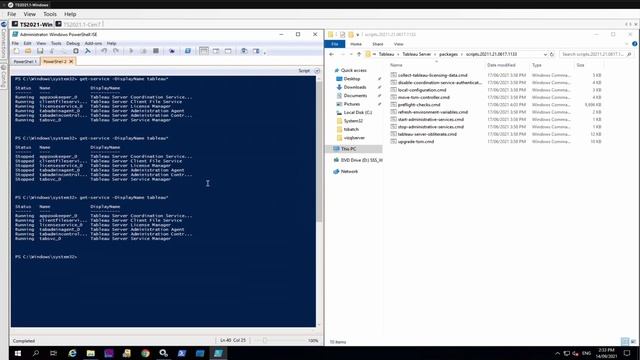Click Task View icon on taskbar
The width and height of the screenshot is (640, 360).
click(x=54, y=353)
